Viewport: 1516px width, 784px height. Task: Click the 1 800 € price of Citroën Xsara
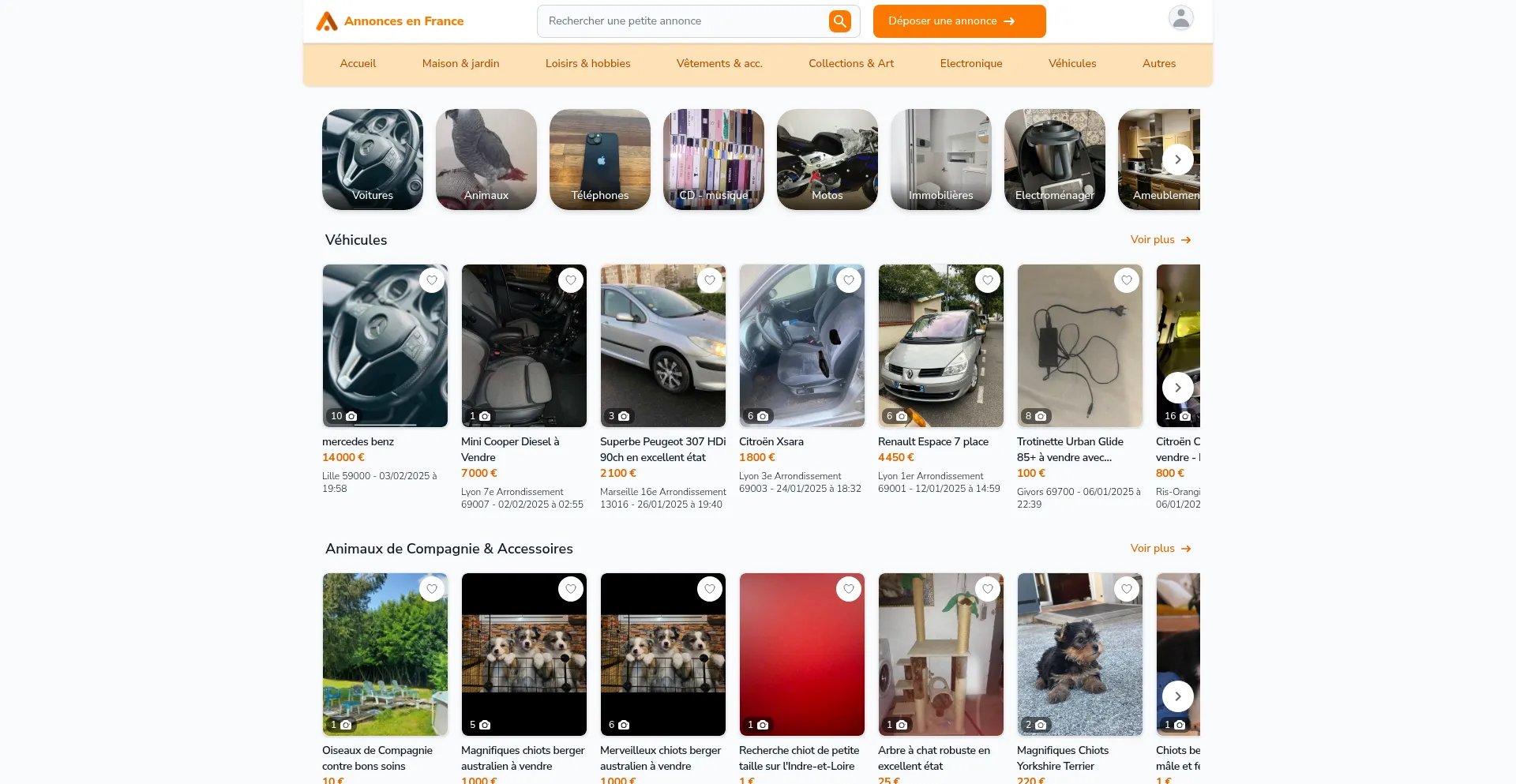tap(757, 458)
